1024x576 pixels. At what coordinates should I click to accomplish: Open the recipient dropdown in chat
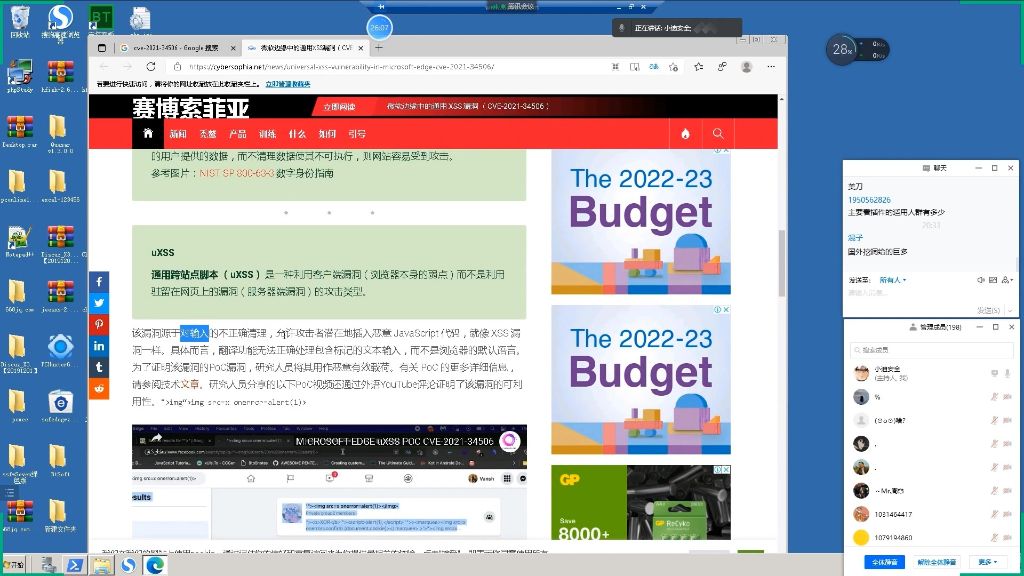tap(893, 280)
